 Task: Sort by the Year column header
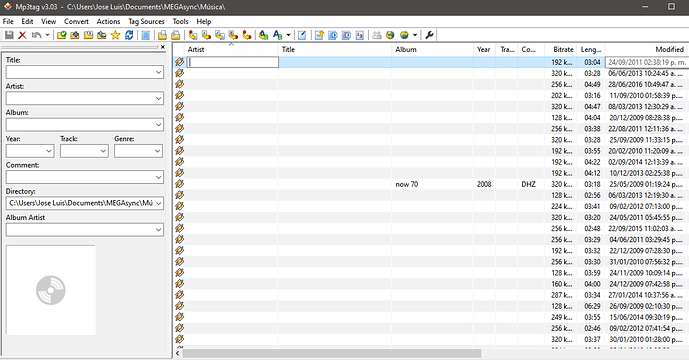[x=484, y=49]
